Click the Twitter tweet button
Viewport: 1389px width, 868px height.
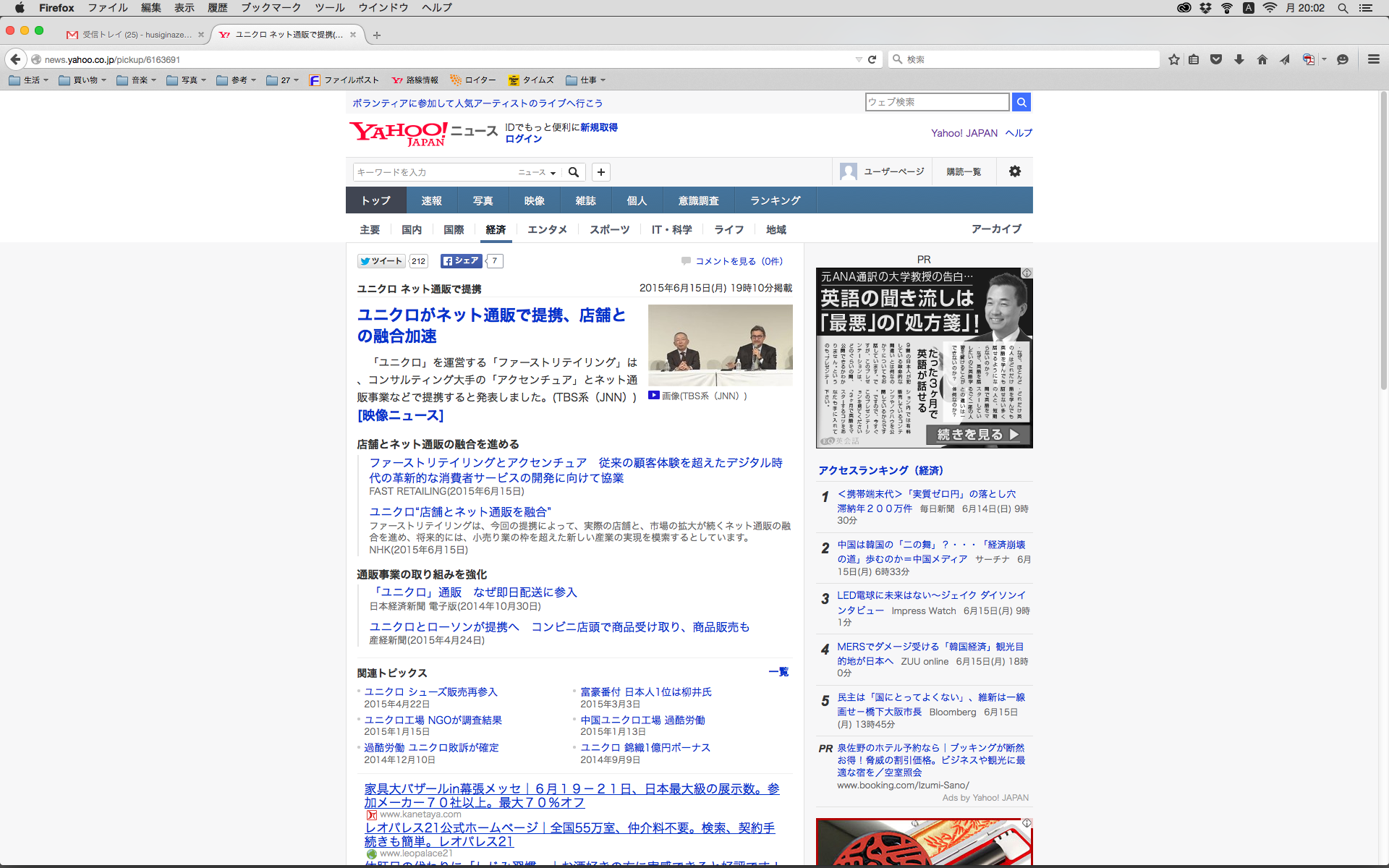382,261
